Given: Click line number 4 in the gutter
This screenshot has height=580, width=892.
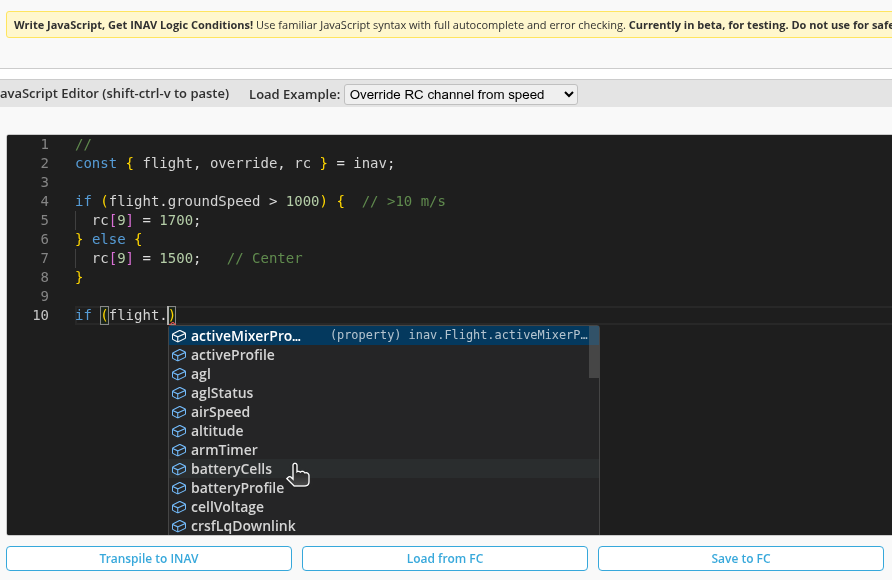Looking at the screenshot, I should click(44, 201).
